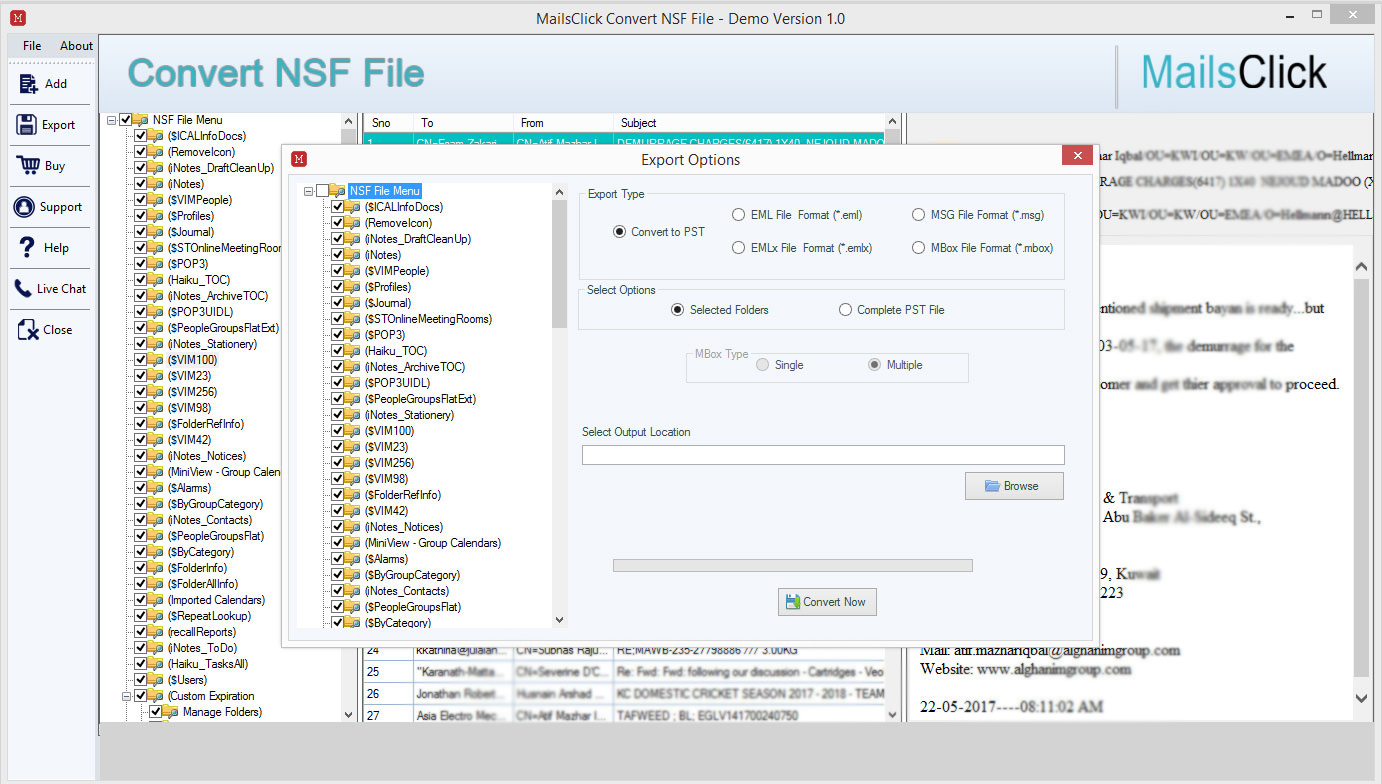Select (iNotes_Stationery) row in dialog tree
The width and height of the screenshot is (1382, 784).
[x=409, y=415]
